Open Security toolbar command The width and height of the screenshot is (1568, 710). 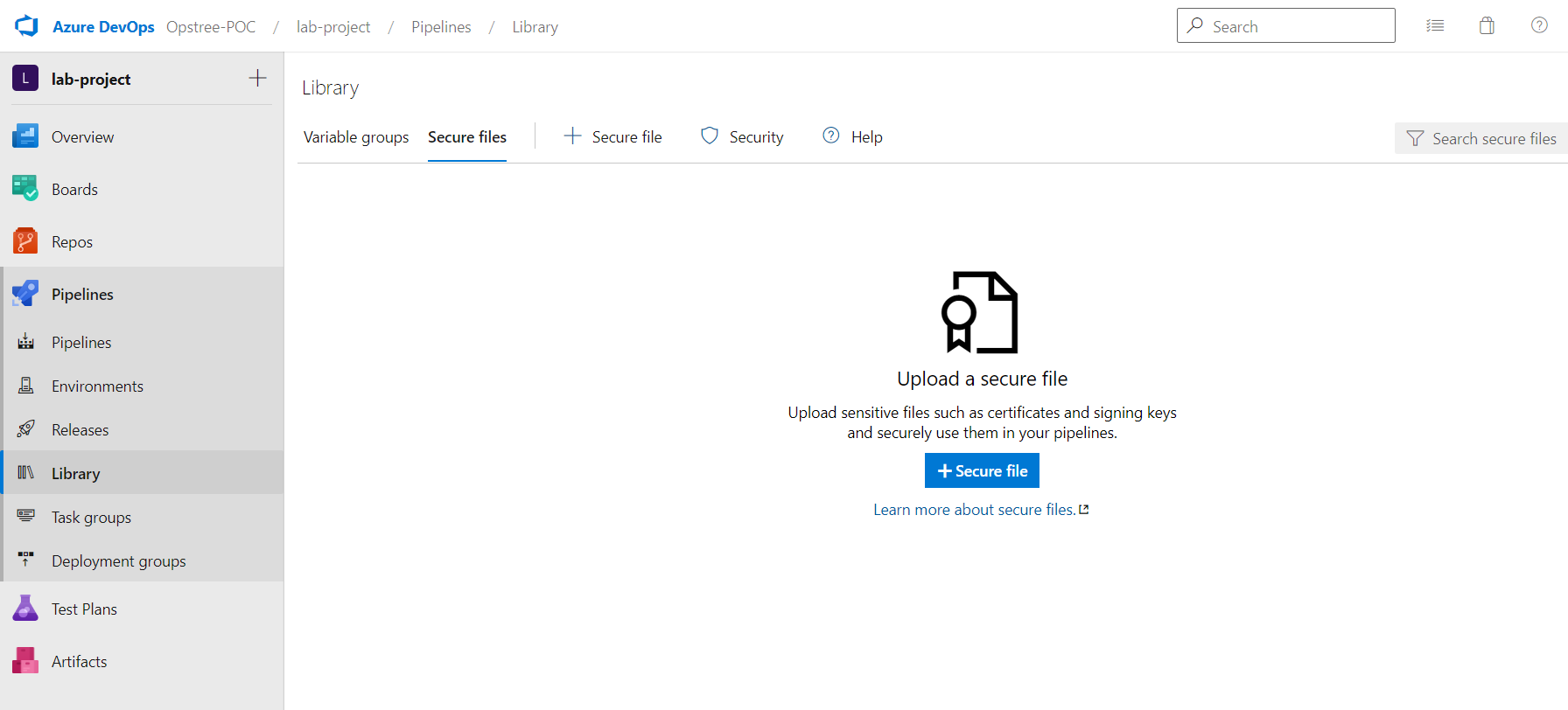coord(742,136)
